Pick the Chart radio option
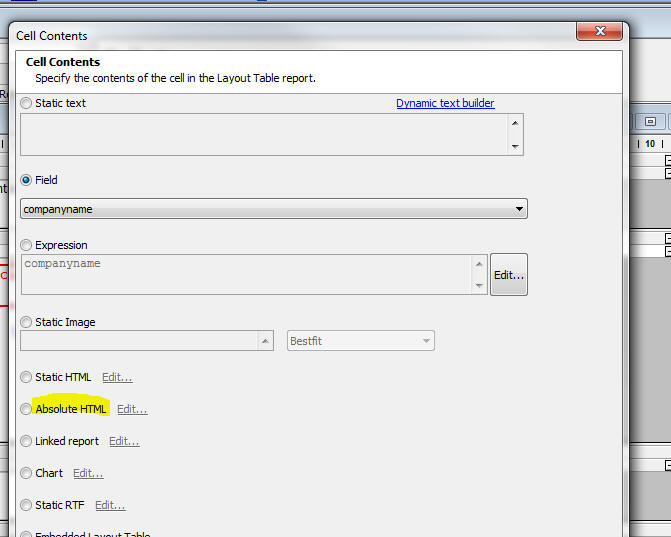Screen dimensions: 671x537 click(26, 473)
